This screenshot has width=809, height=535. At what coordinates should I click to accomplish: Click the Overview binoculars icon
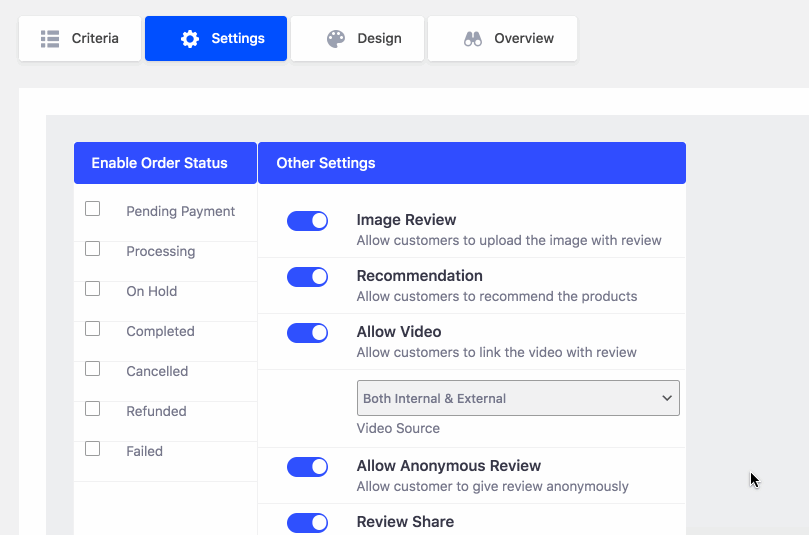[473, 39]
